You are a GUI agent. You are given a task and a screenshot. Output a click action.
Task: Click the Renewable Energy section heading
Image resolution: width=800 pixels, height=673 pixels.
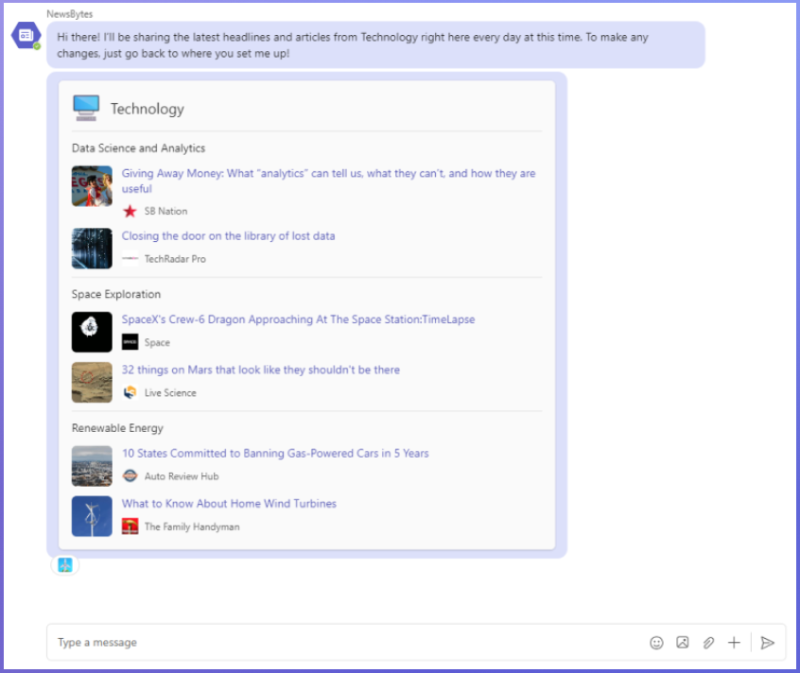tap(117, 428)
